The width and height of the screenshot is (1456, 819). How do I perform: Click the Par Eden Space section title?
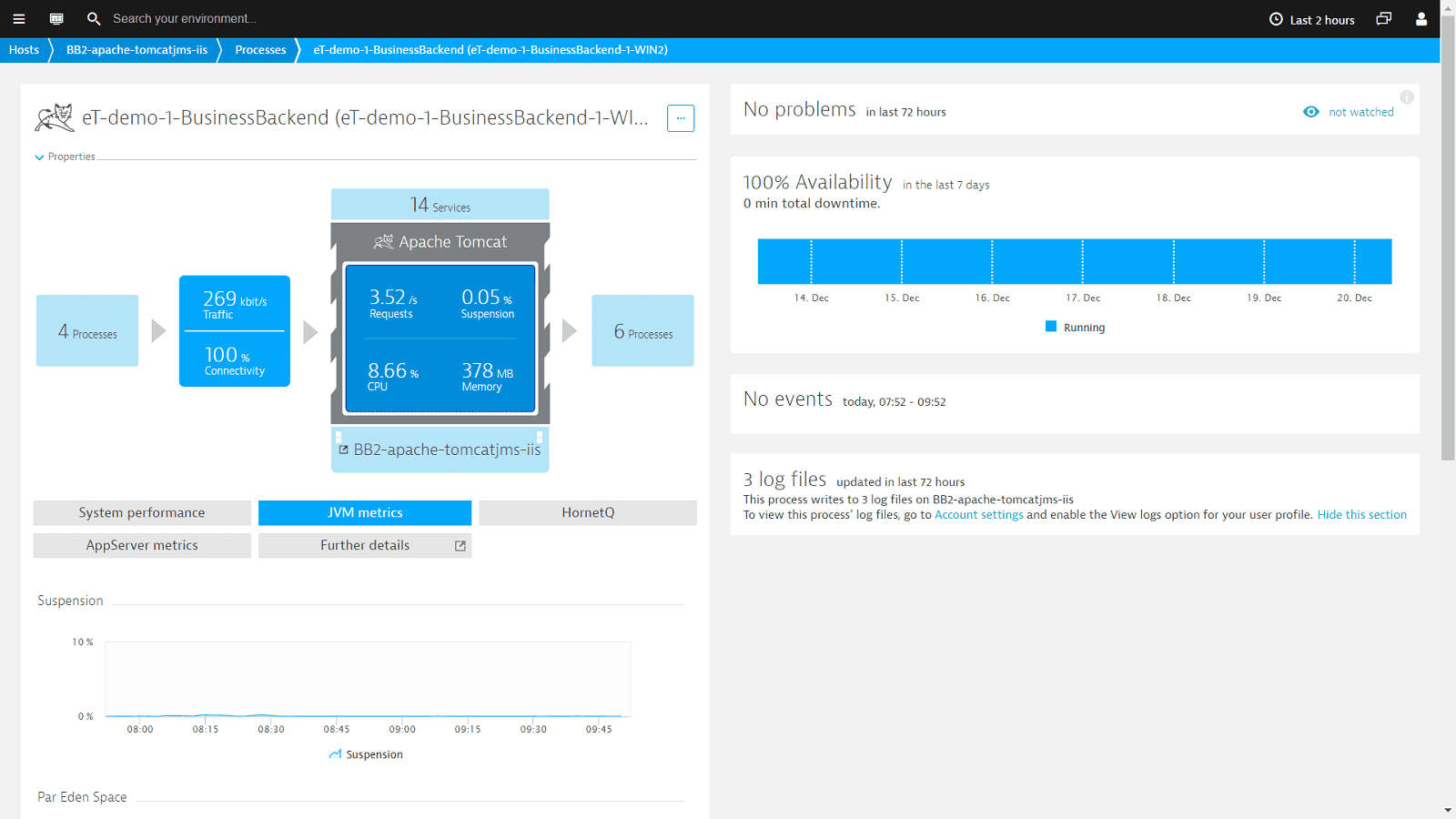[x=82, y=797]
